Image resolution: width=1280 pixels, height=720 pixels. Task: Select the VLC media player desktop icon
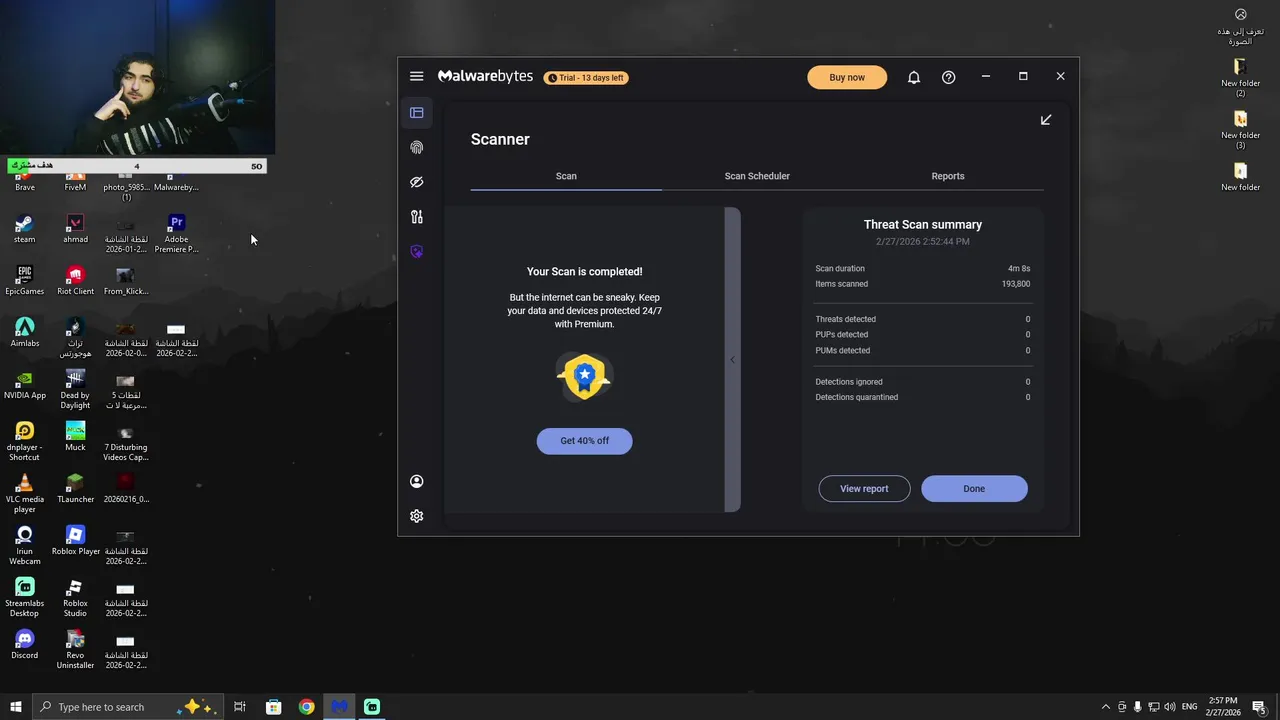25,494
